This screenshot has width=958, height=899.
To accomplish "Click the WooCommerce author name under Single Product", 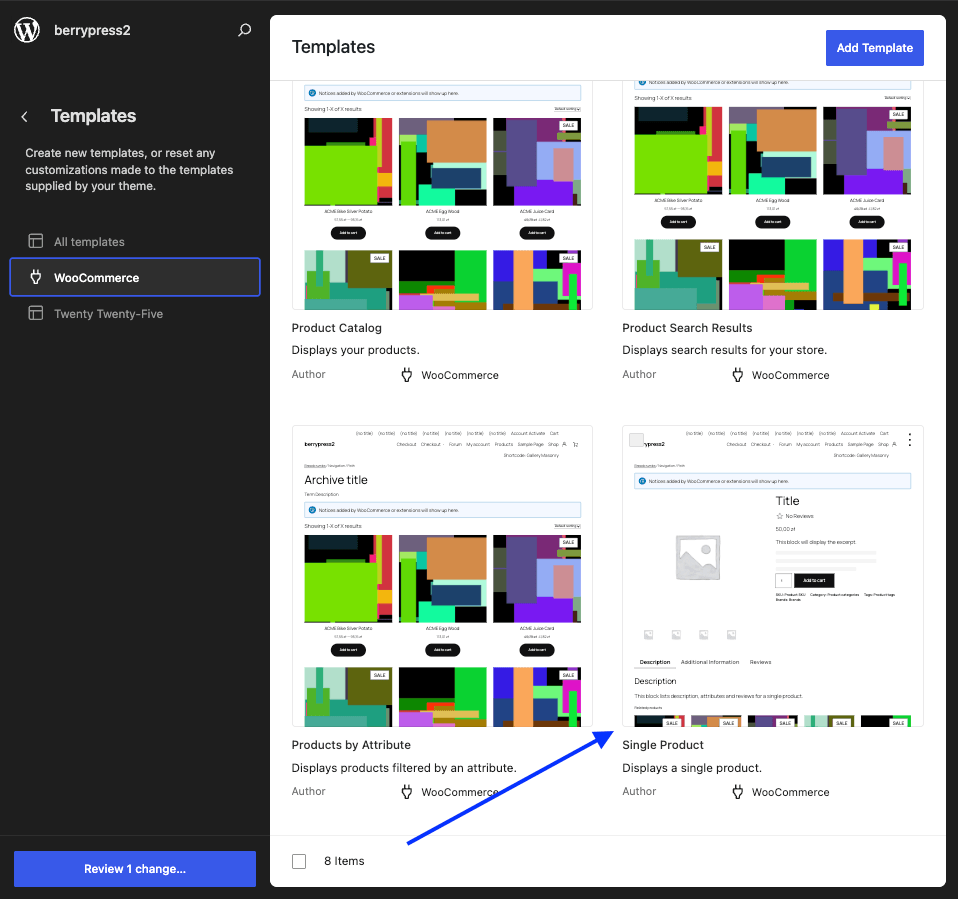I will click(790, 792).
